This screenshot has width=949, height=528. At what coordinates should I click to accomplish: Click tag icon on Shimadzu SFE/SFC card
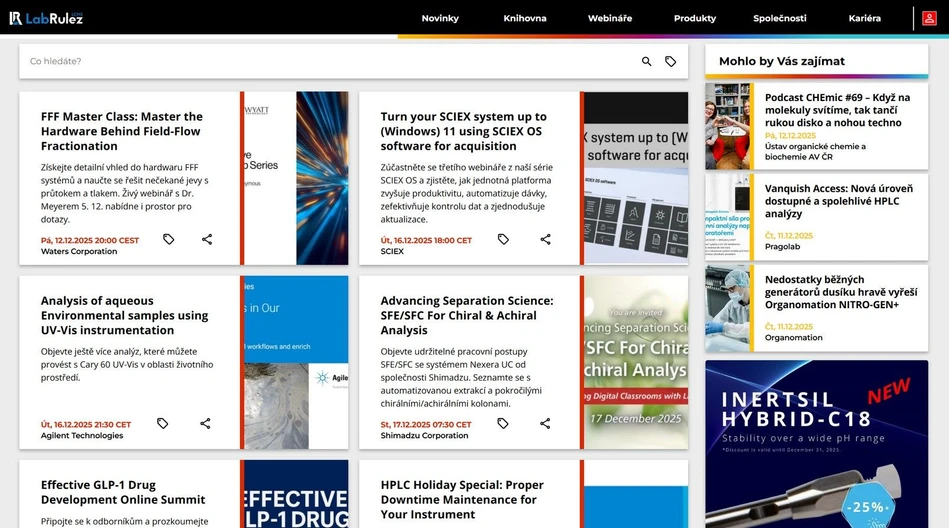click(x=503, y=424)
